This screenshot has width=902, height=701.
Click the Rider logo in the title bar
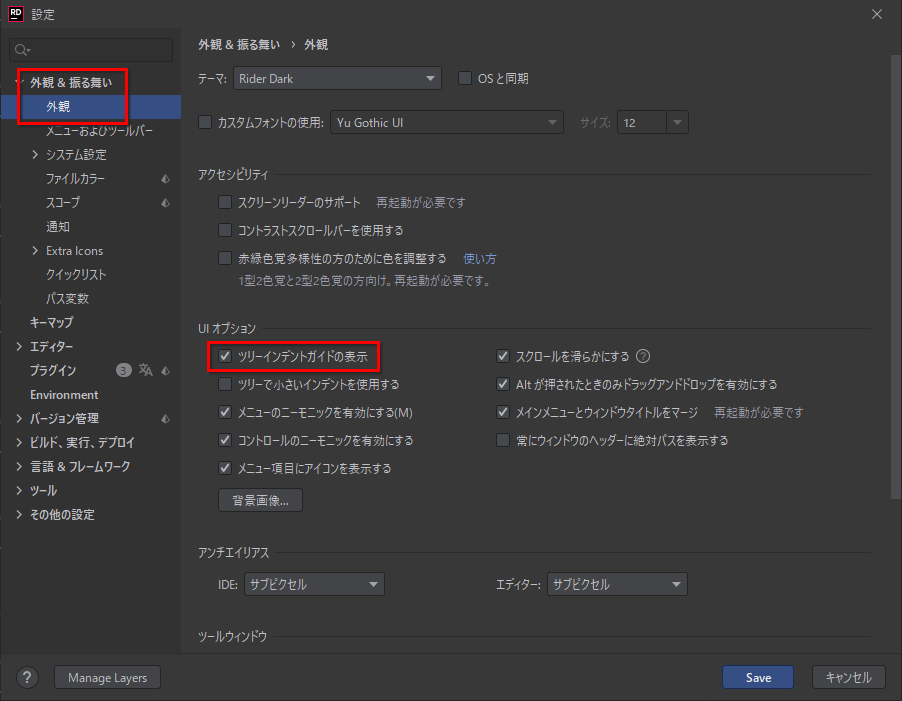pos(13,14)
